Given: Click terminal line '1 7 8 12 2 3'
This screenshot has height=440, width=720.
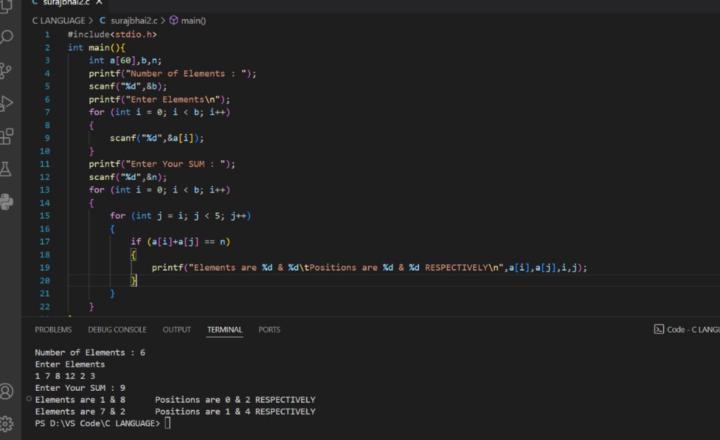Looking at the screenshot, I should tap(65, 376).
